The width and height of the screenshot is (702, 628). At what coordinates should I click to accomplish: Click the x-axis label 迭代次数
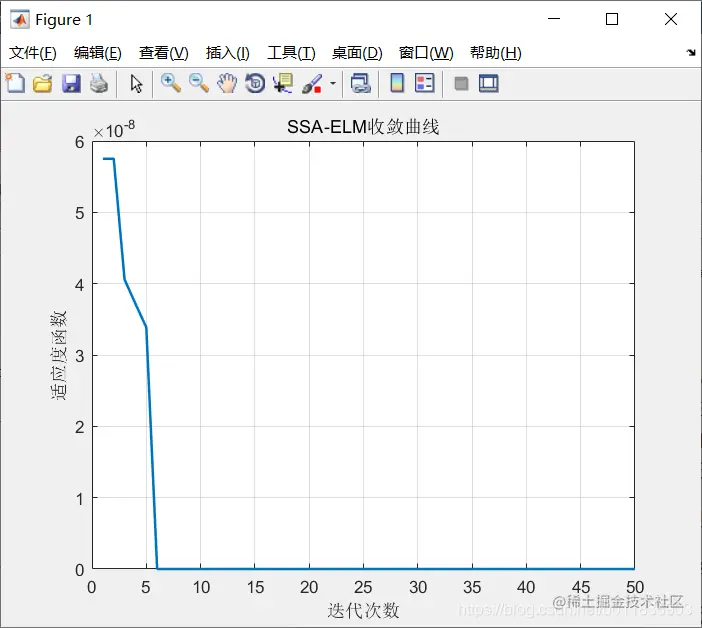point(363,611)
